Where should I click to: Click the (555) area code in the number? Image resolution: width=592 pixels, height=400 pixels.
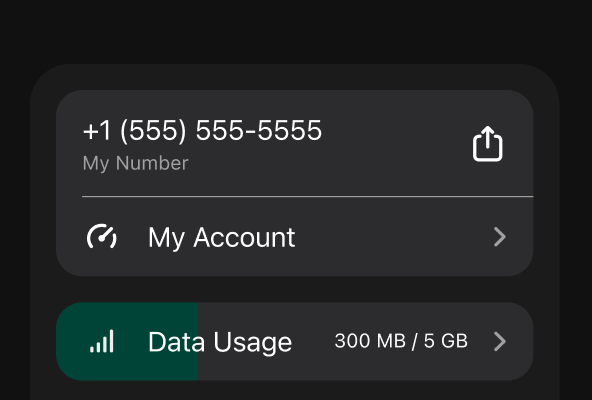[153, 130]
